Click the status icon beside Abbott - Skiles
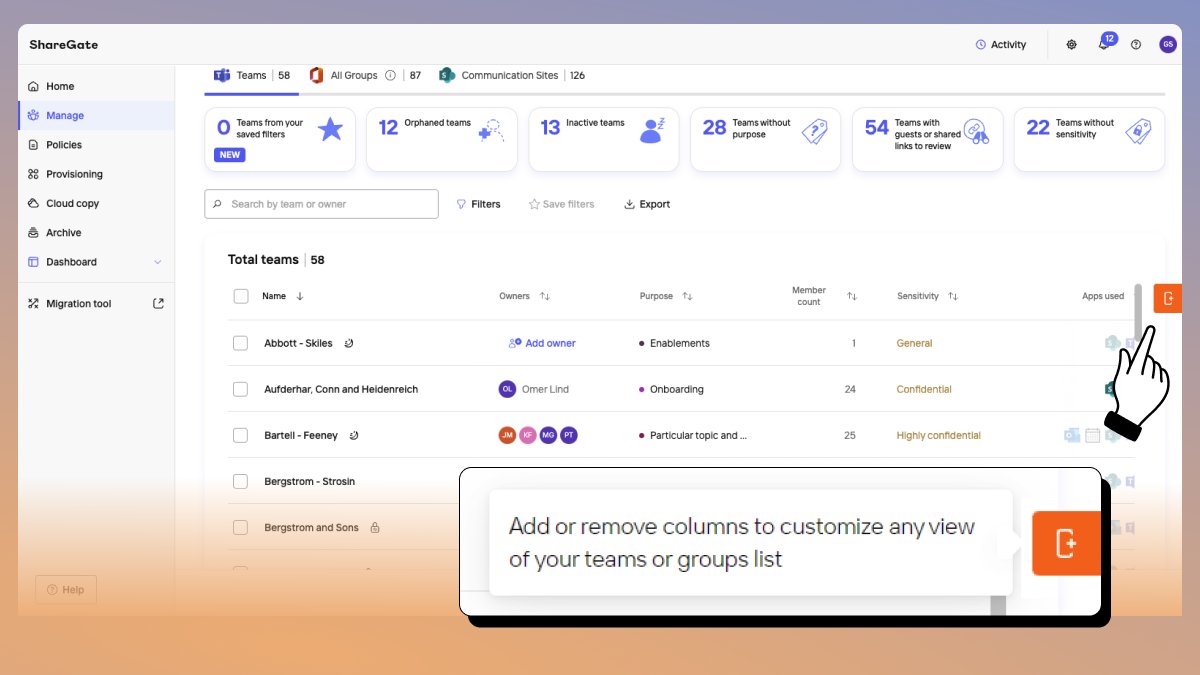The height and width of the screenshot is (675, 1200). pyautogui.click(x=349, y=343)
